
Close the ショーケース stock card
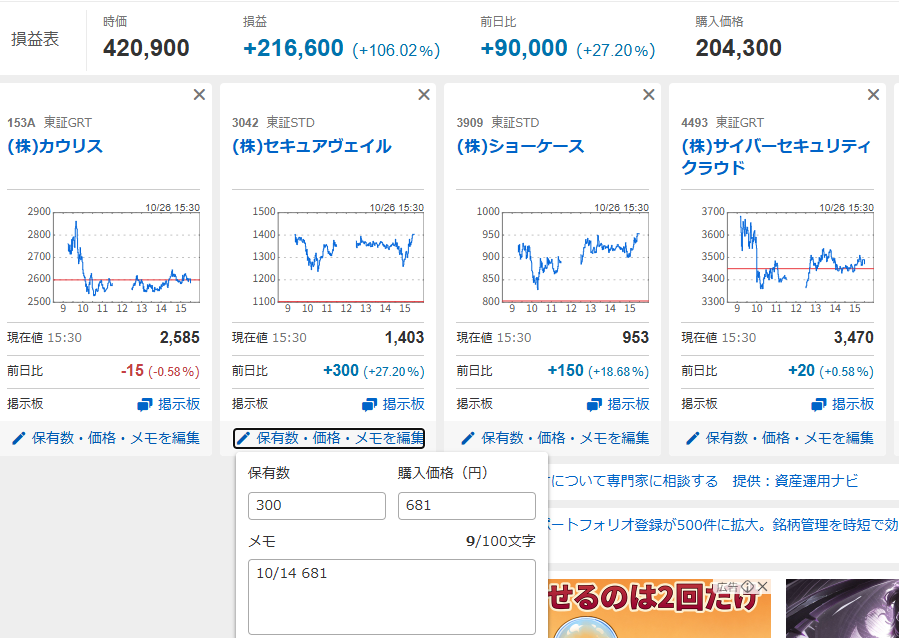click(648, 95)
